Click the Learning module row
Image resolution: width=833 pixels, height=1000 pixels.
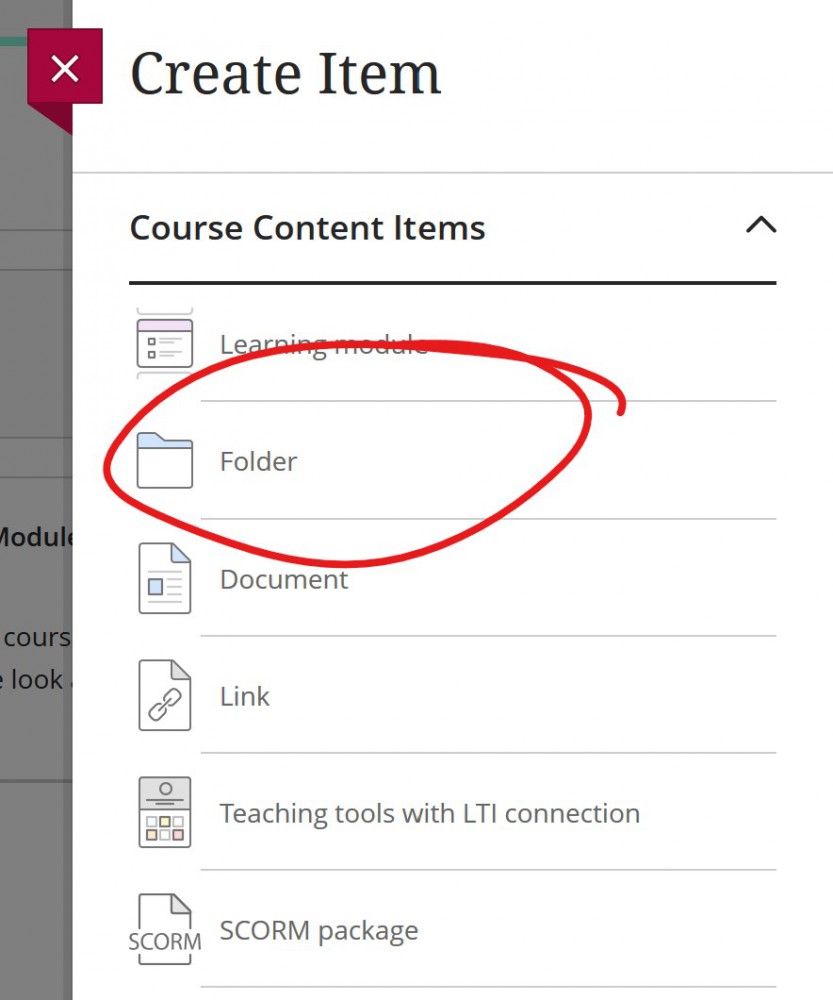click(324, 343)
